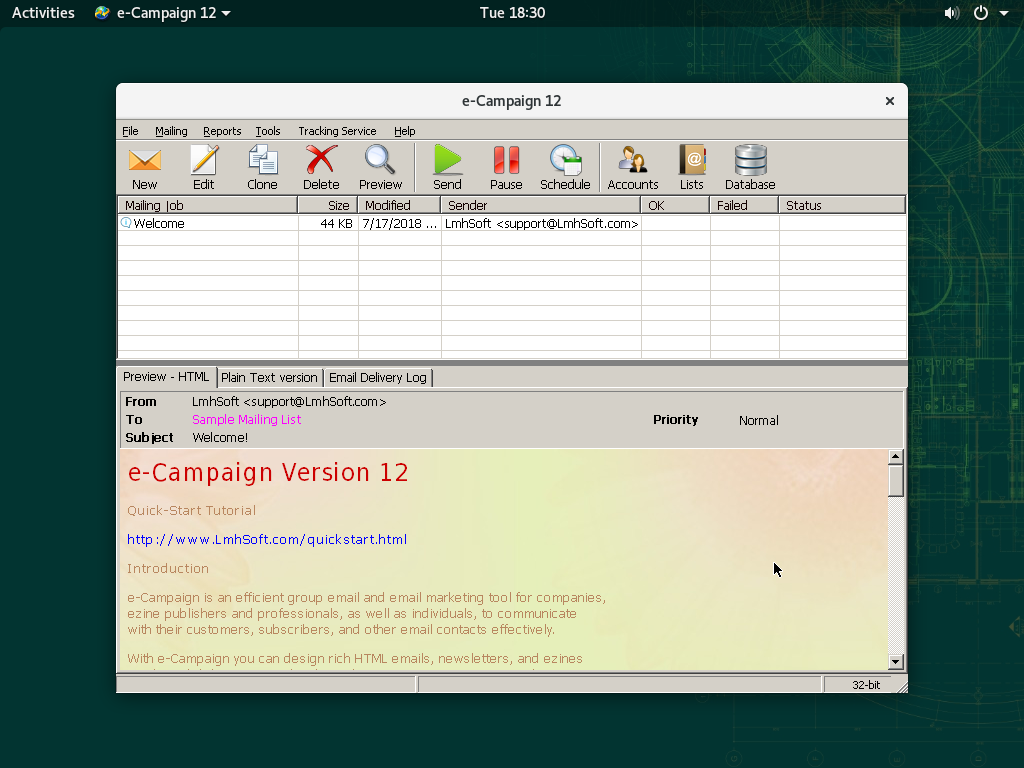
Task: Open the Tracking Service menu
Action: click(x=337, y=131)
